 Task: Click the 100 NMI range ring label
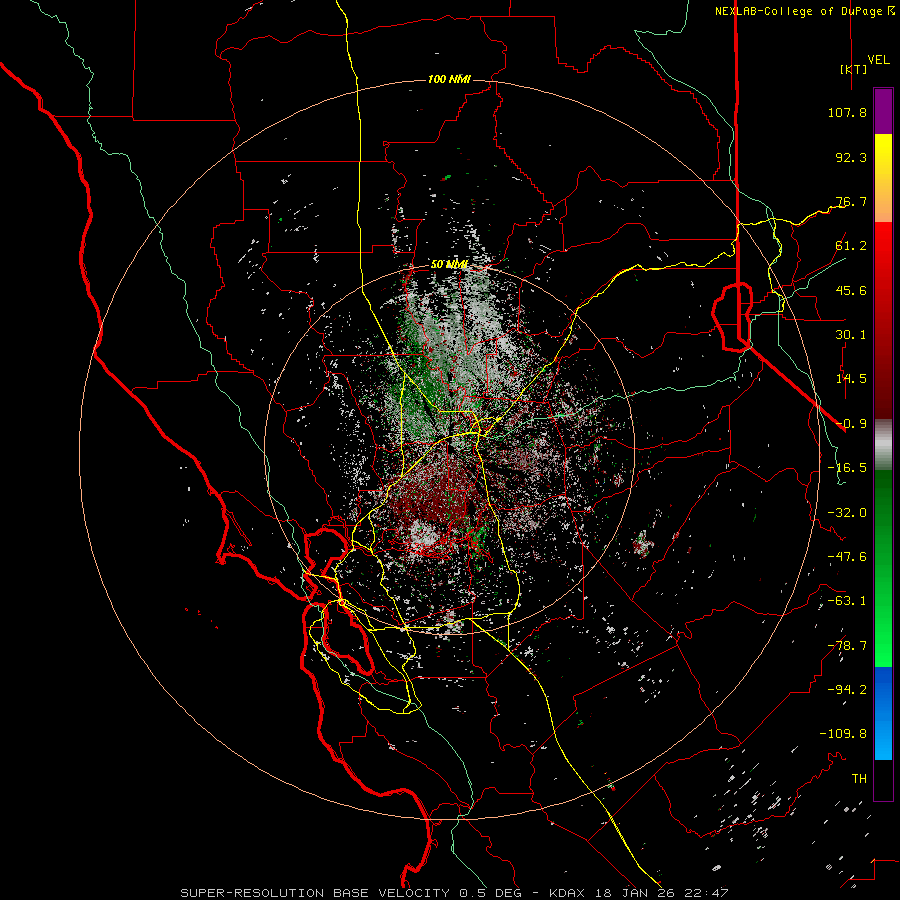click(x=449, y=79)
